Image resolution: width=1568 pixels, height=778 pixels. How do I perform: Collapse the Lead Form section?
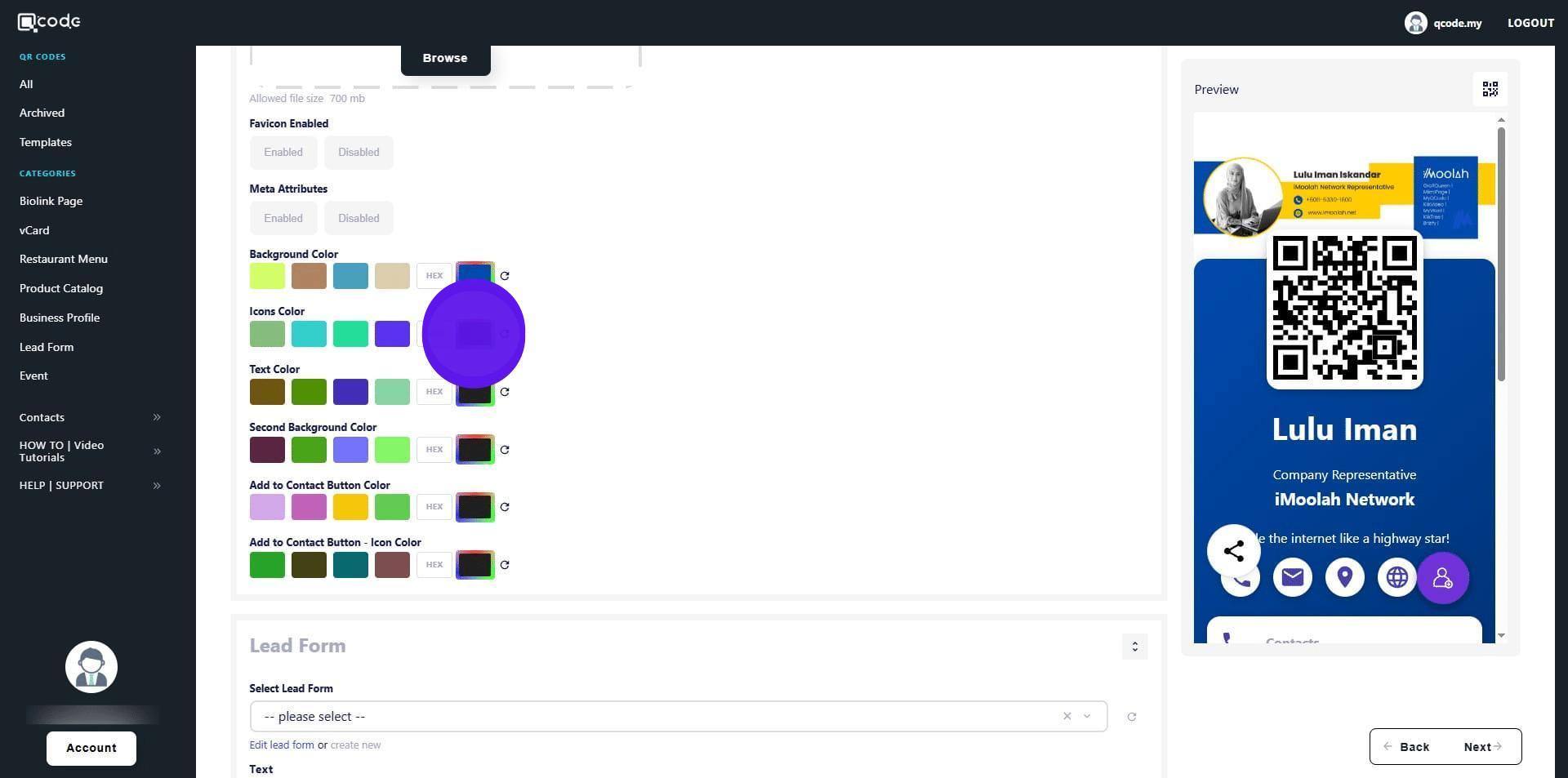coord(1134,647)
